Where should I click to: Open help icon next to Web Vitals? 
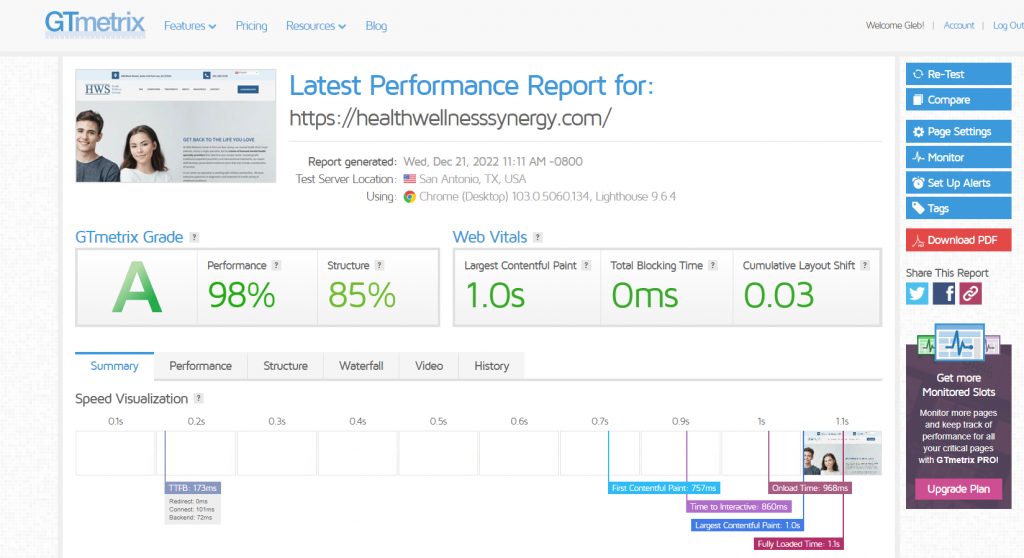(537, 237)
